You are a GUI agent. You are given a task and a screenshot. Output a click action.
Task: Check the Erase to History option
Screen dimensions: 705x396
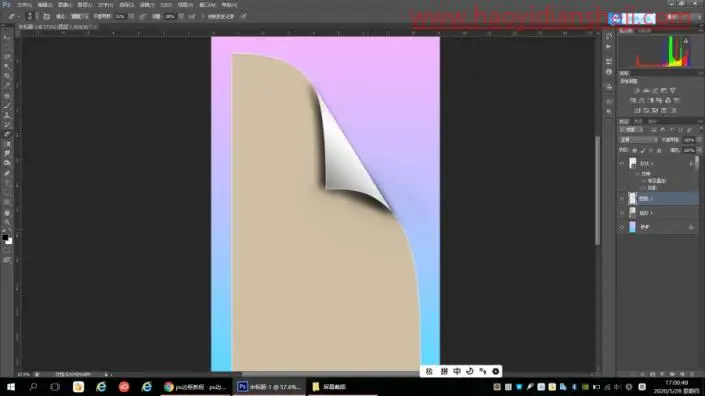tap(204, 17)
